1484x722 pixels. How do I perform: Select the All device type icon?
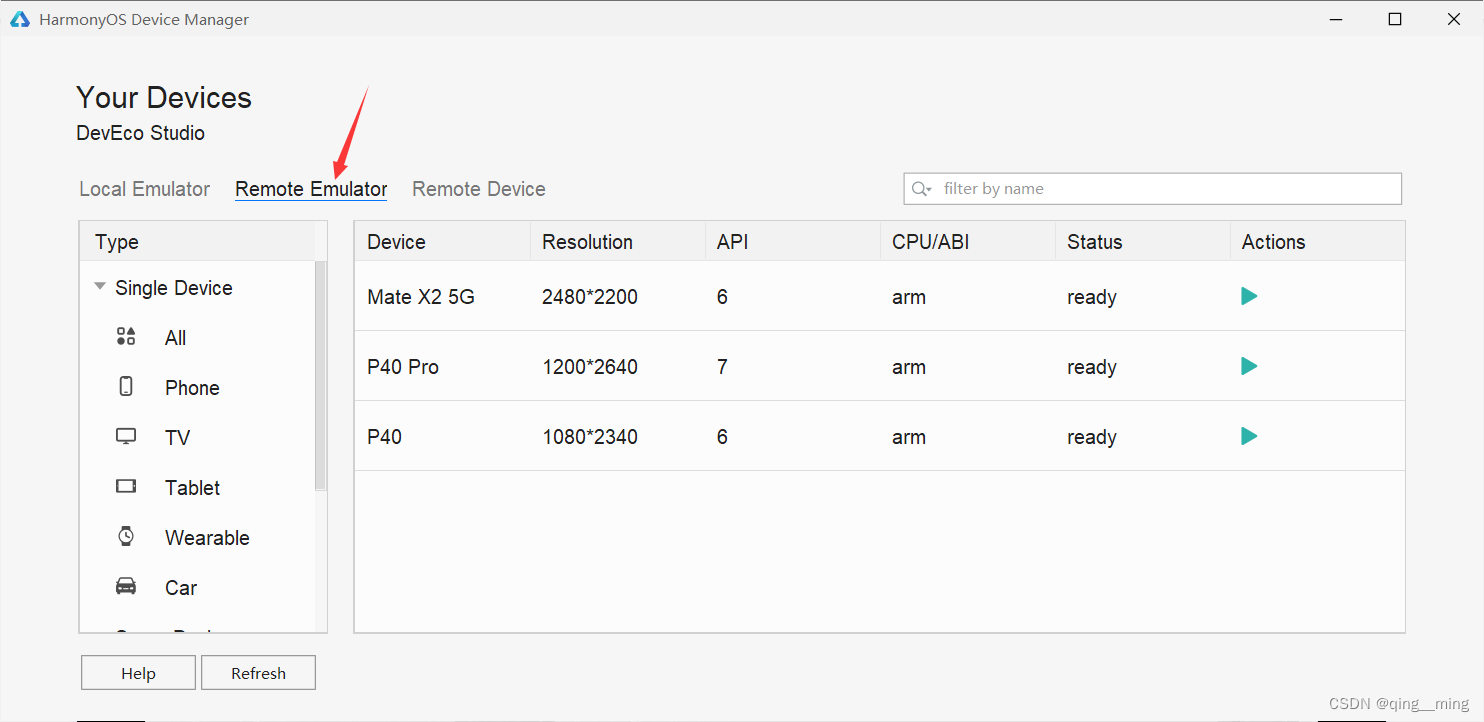pyautogui.click(x=126, y=336)
